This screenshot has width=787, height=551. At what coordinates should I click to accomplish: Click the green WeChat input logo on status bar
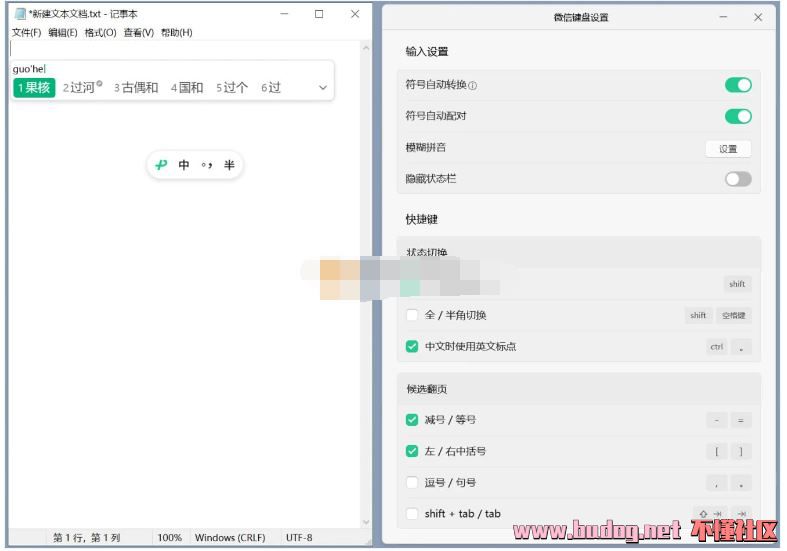coord(162,165)
